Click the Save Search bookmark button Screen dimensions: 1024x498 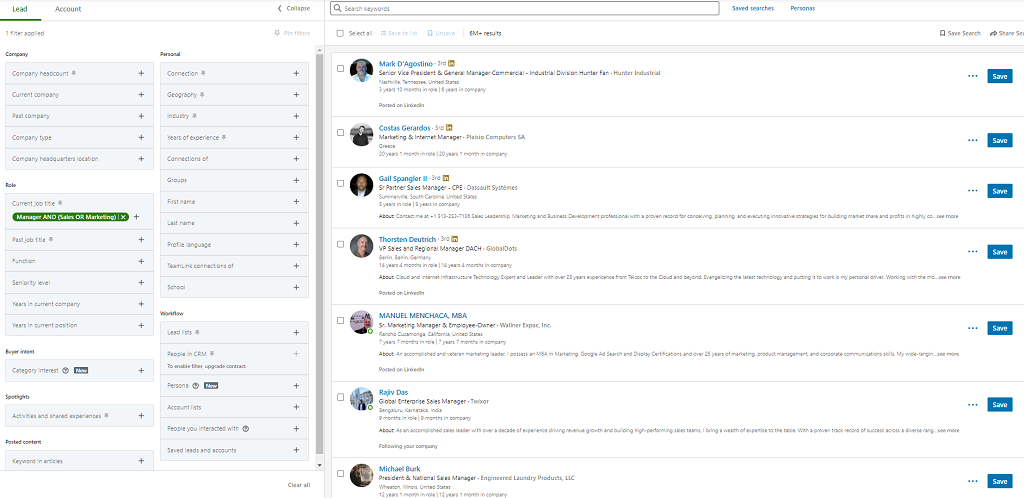pos(960,33)
